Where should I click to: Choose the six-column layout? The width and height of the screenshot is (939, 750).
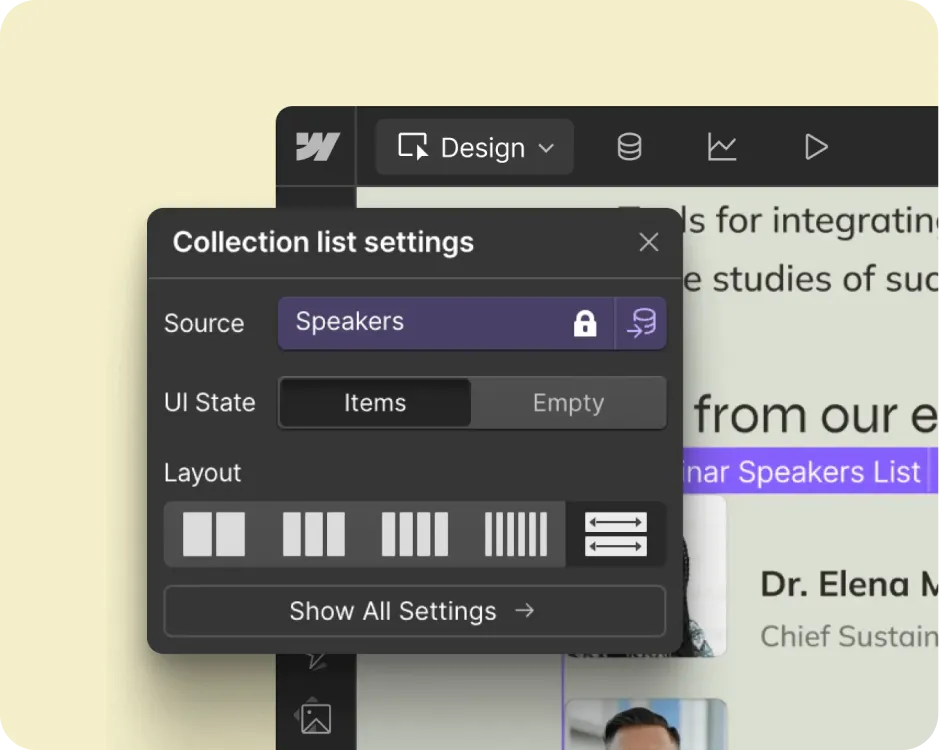pos(516,534)
